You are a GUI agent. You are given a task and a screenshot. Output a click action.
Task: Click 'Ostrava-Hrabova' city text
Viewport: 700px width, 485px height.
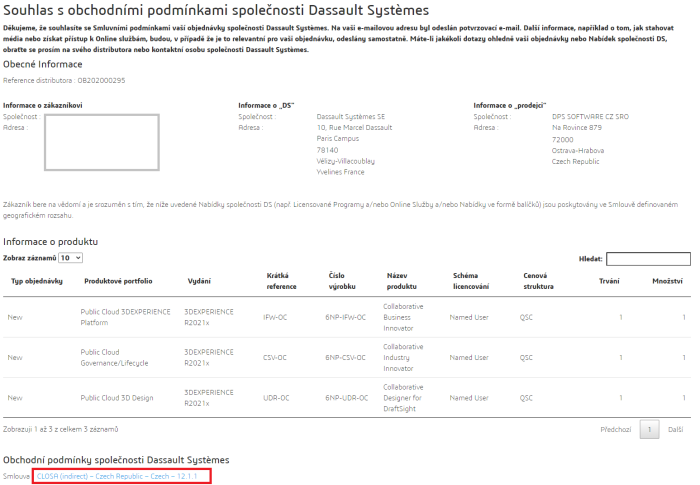pyautogui.click(x=578, y=150)
